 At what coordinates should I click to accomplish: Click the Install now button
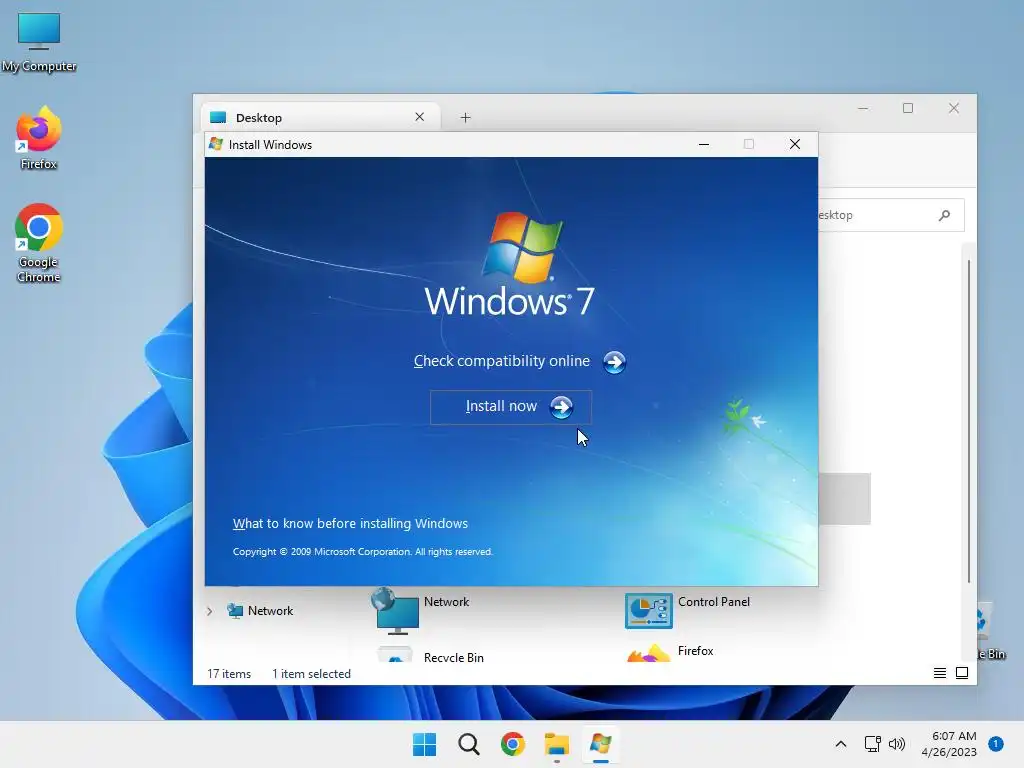pos(511,407)
